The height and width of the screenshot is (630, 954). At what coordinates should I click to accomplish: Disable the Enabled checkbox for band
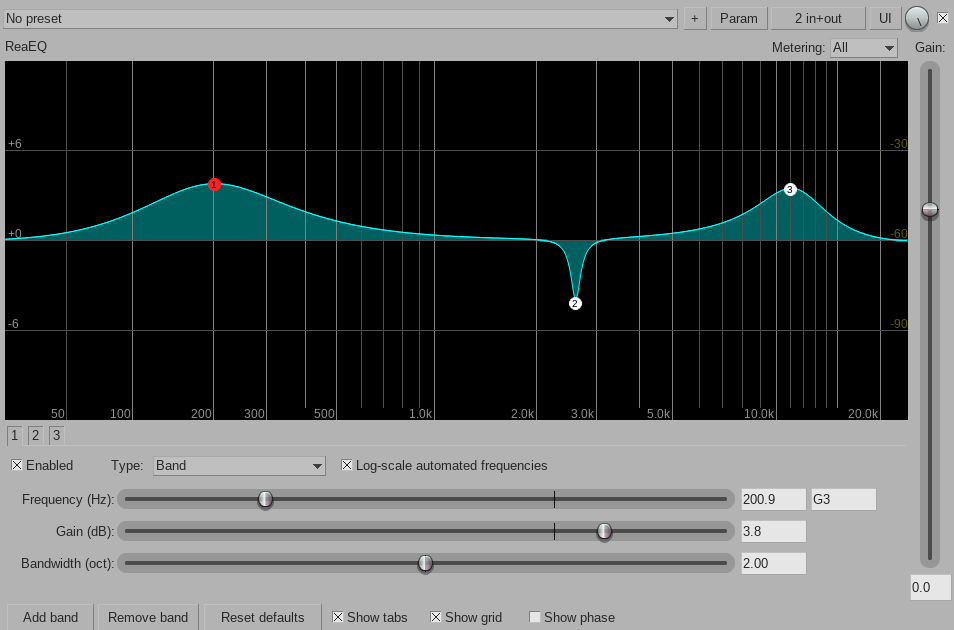[17, 465]
